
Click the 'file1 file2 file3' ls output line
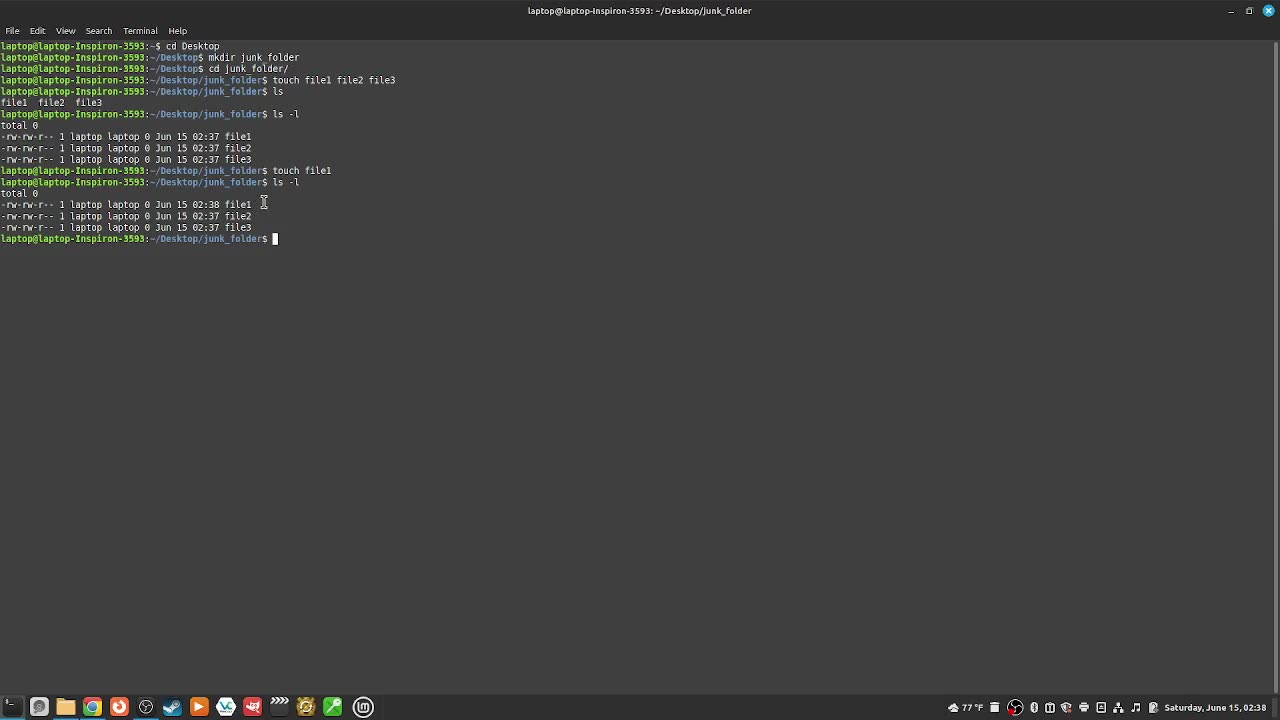pos(51,103)
